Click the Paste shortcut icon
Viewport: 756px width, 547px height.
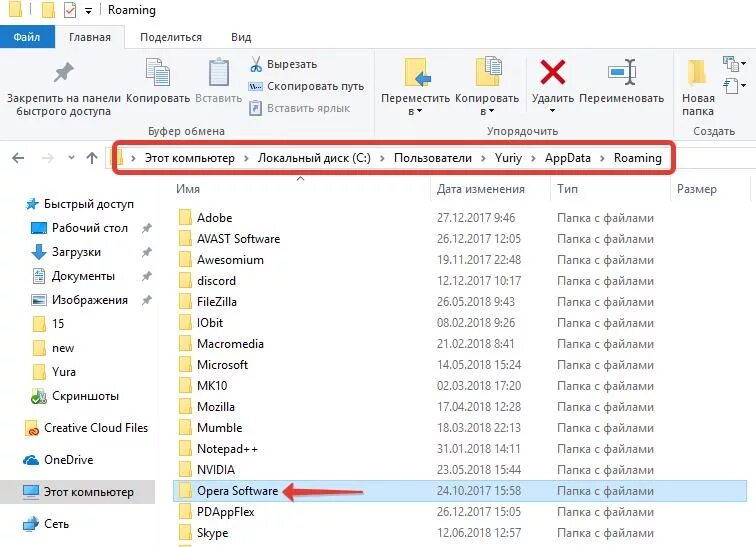255,108
